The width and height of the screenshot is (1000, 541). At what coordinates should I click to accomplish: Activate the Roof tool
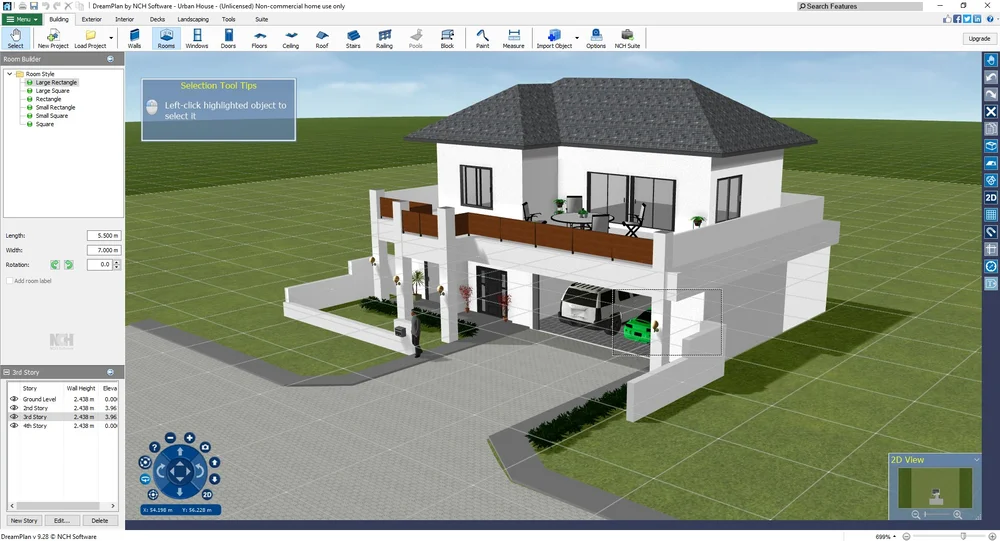coord(322,39)
